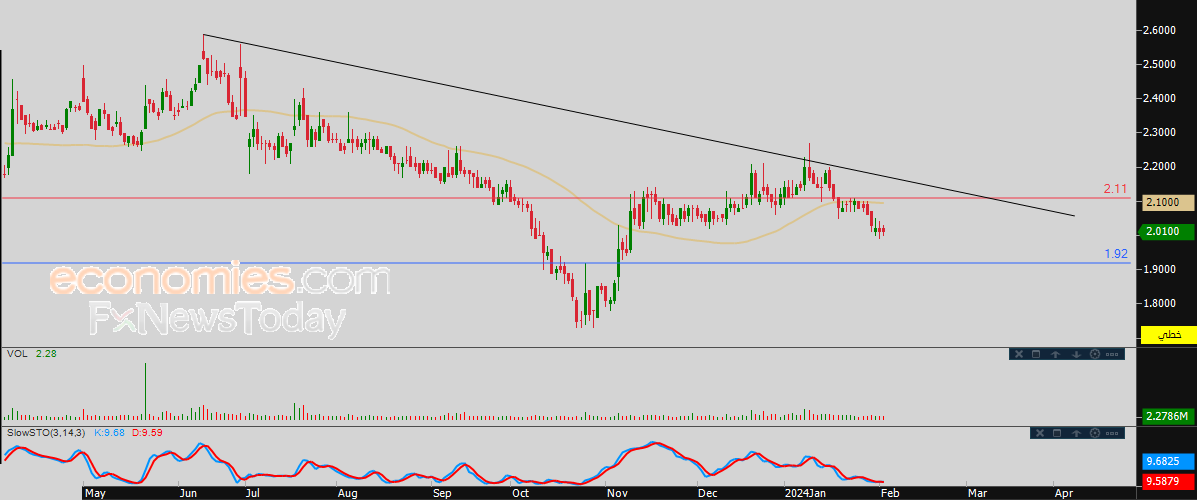Select the SlowSTO(3,14,3) indicator label
This screenshot has width=1197, height=500.
coord(46,432)
